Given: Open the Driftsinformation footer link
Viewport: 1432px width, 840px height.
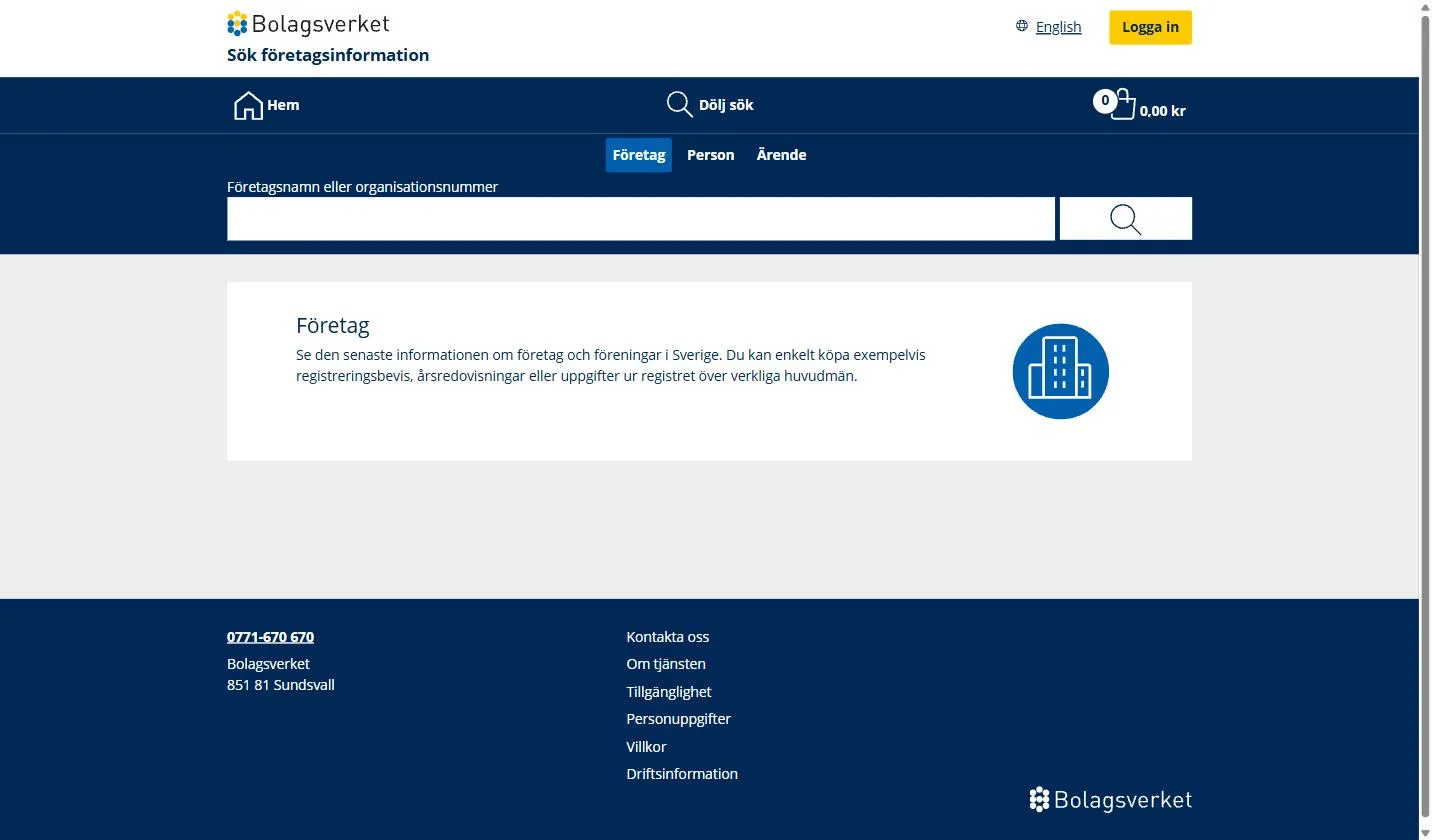Looking at the screenshot, I should 682,774.
